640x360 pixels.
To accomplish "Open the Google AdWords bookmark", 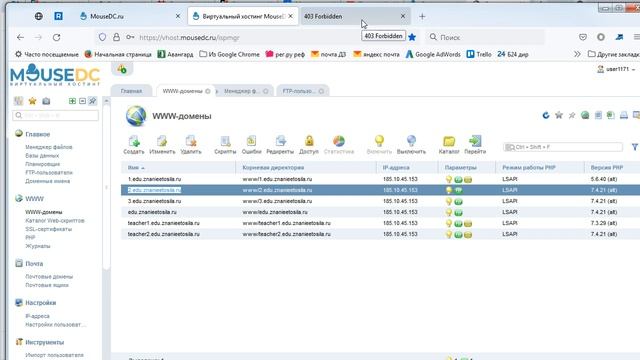I will 433,54.
